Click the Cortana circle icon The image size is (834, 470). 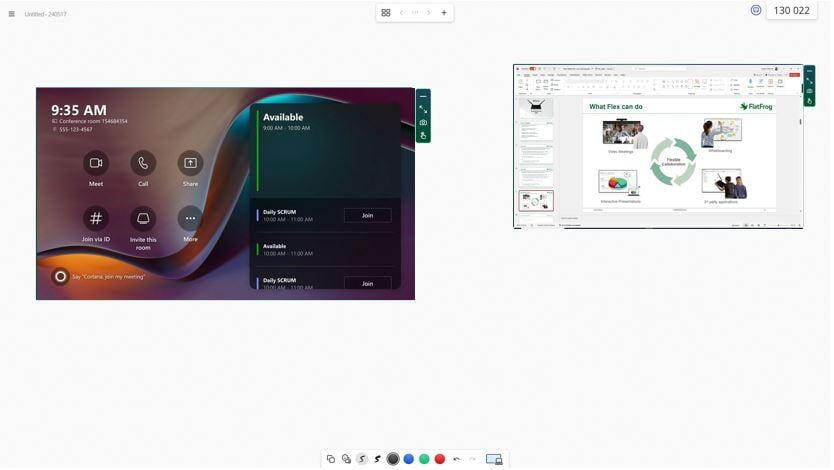coord(61,276)
